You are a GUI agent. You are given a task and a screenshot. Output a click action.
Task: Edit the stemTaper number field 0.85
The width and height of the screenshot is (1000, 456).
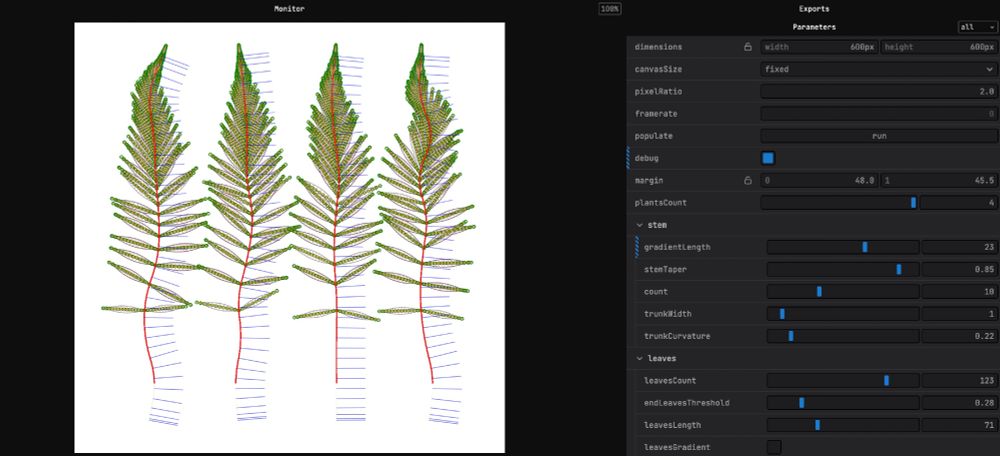click(x=959, y=270)
